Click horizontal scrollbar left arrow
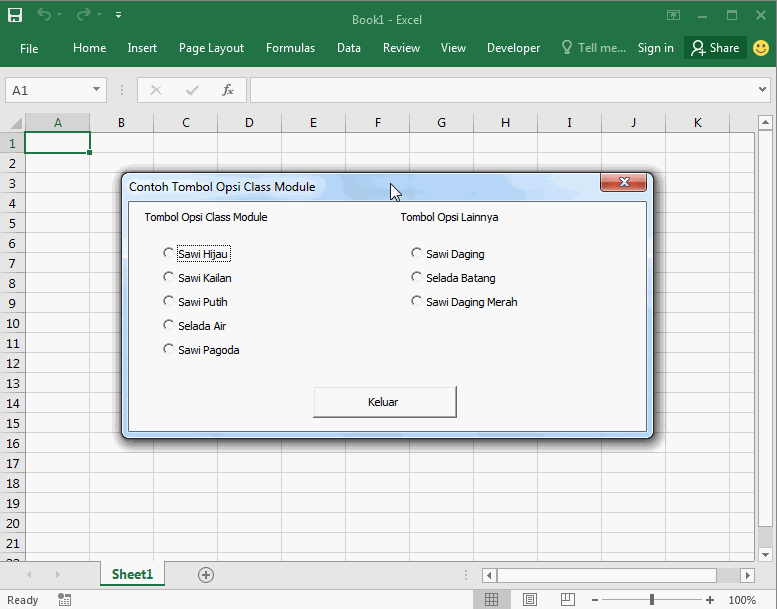777x609 pixels. pos(489,575)
